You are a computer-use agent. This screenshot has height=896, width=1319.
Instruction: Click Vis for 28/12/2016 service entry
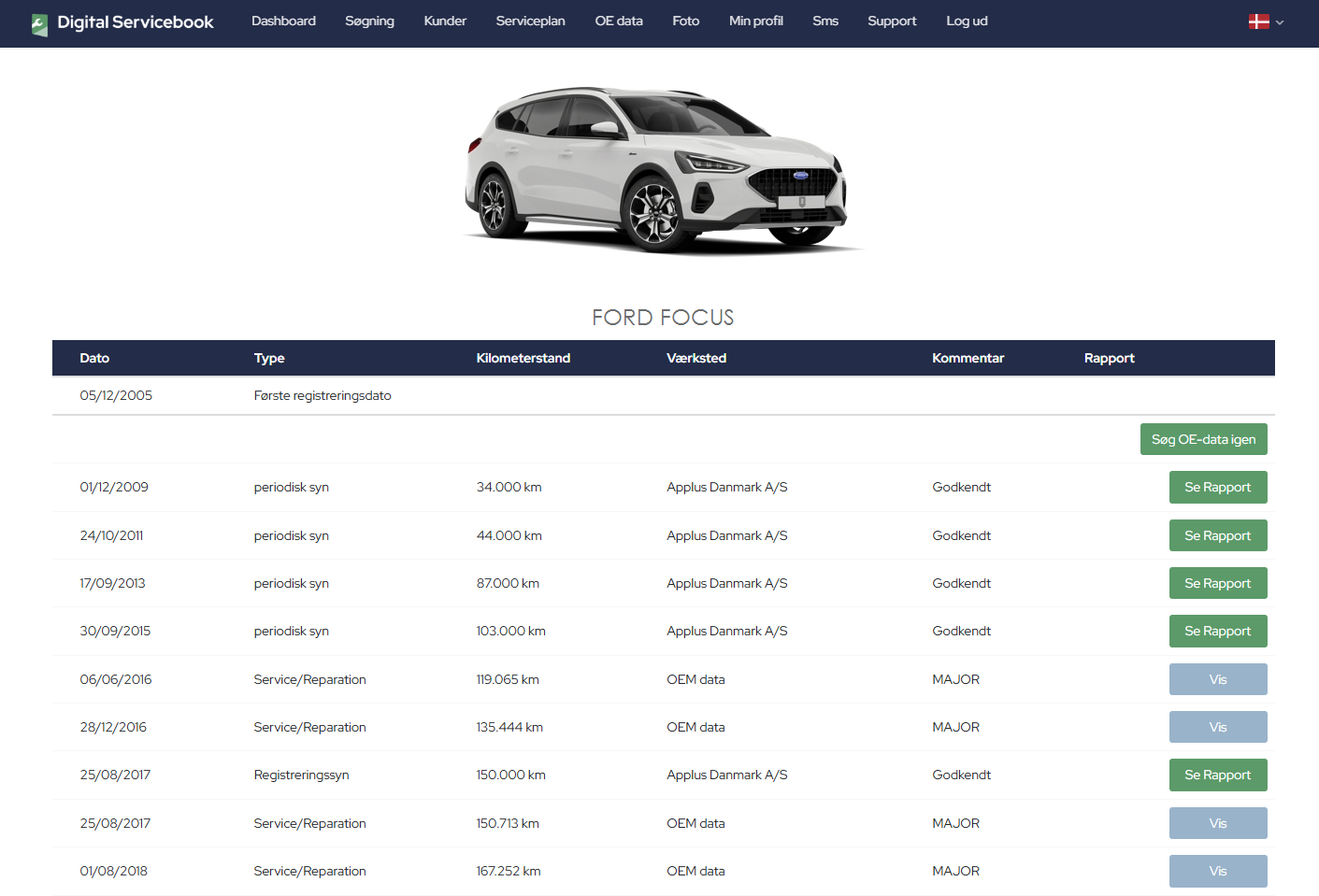pos(1217,727)
